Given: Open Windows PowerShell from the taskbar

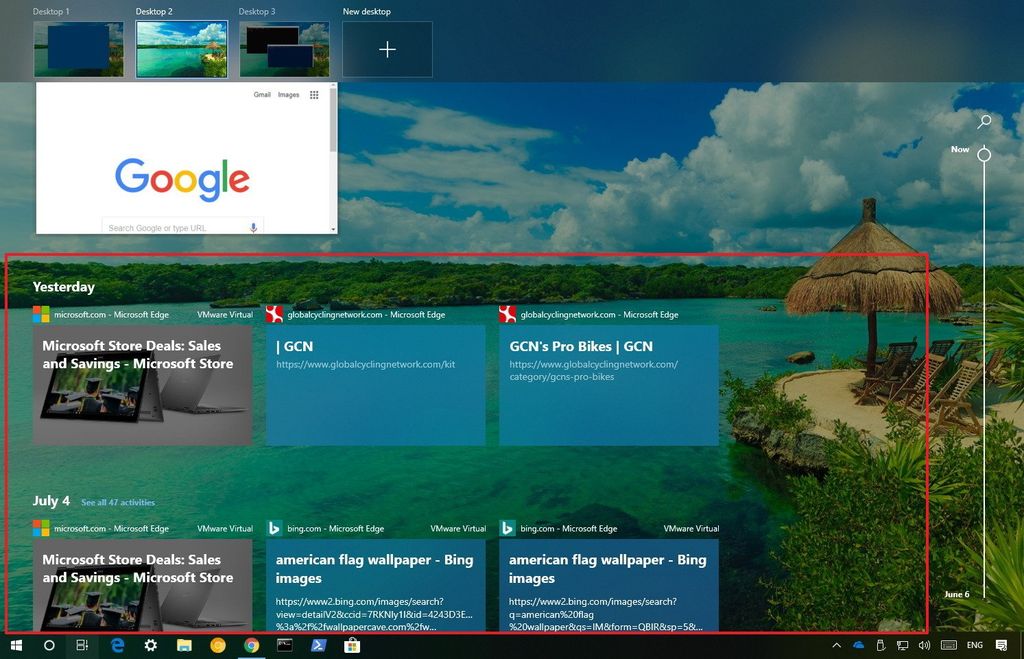Looking at the screenshot, I should point(320,645).
